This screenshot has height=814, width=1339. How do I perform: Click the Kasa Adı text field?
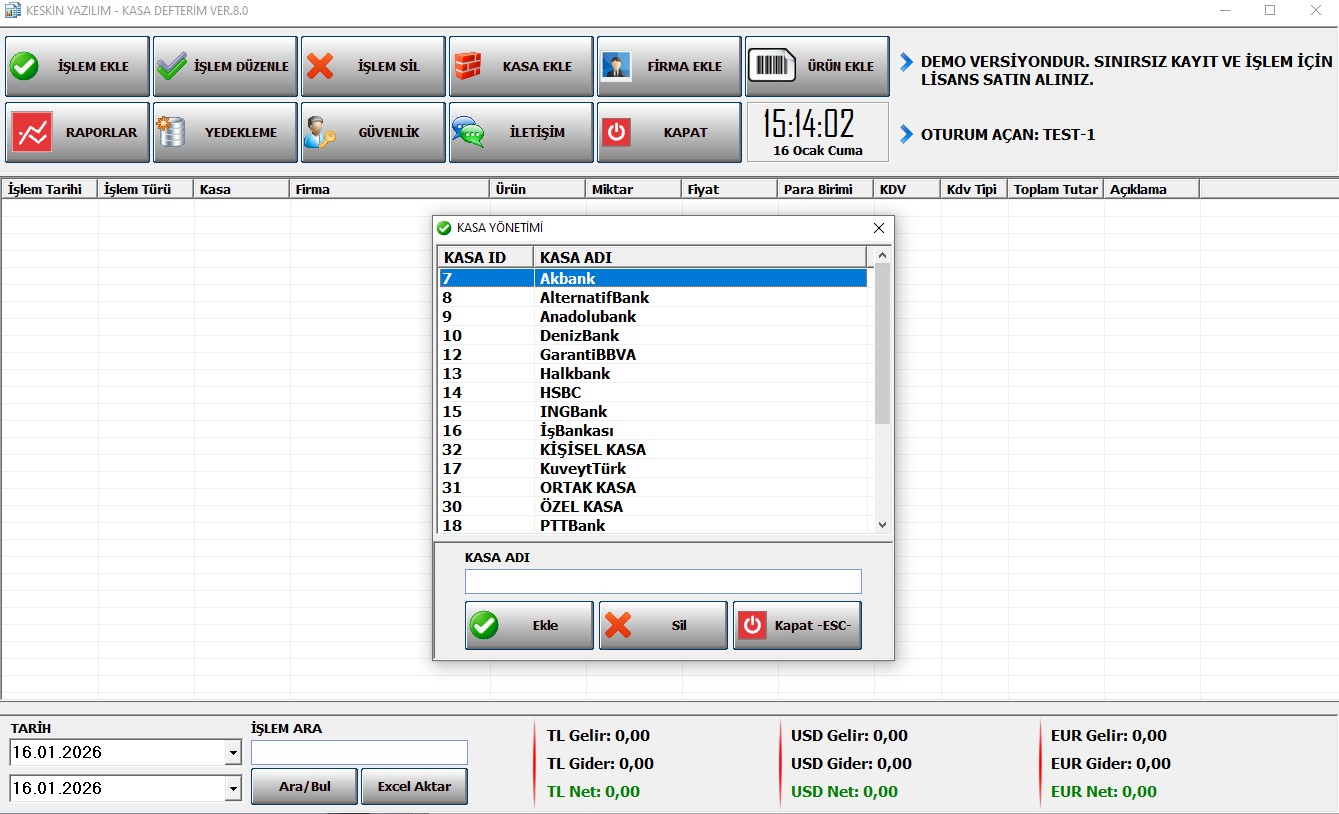pyautogui.click(x=662, y=582)
